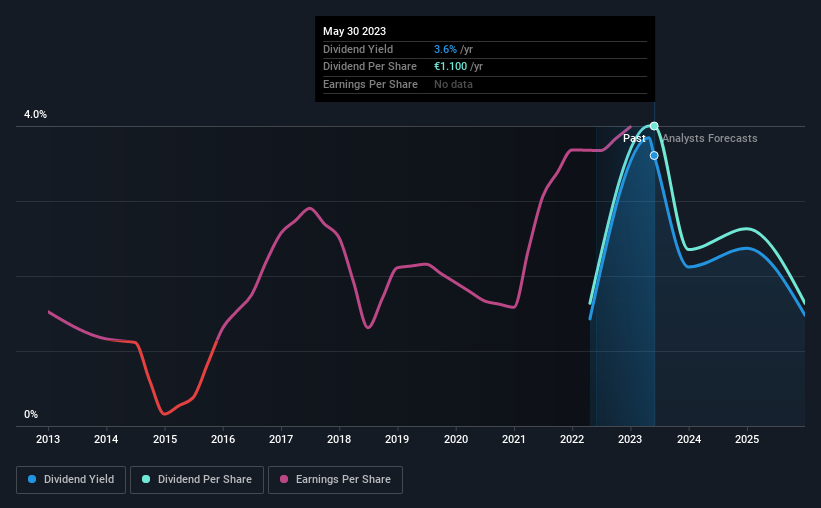Select the 2022 x-axis label
The height and width of the screenshot is (508, 821).
click(x=572, y=439)
